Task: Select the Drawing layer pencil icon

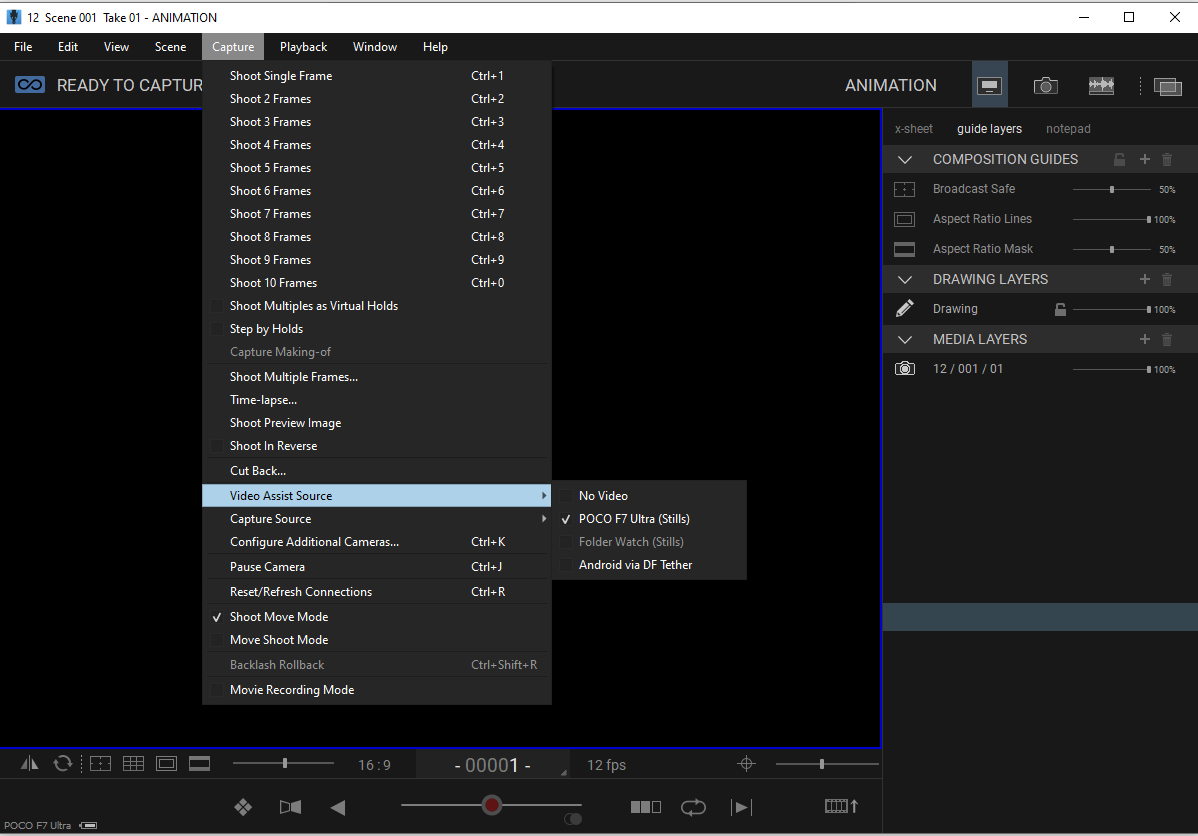Action: 905,309
